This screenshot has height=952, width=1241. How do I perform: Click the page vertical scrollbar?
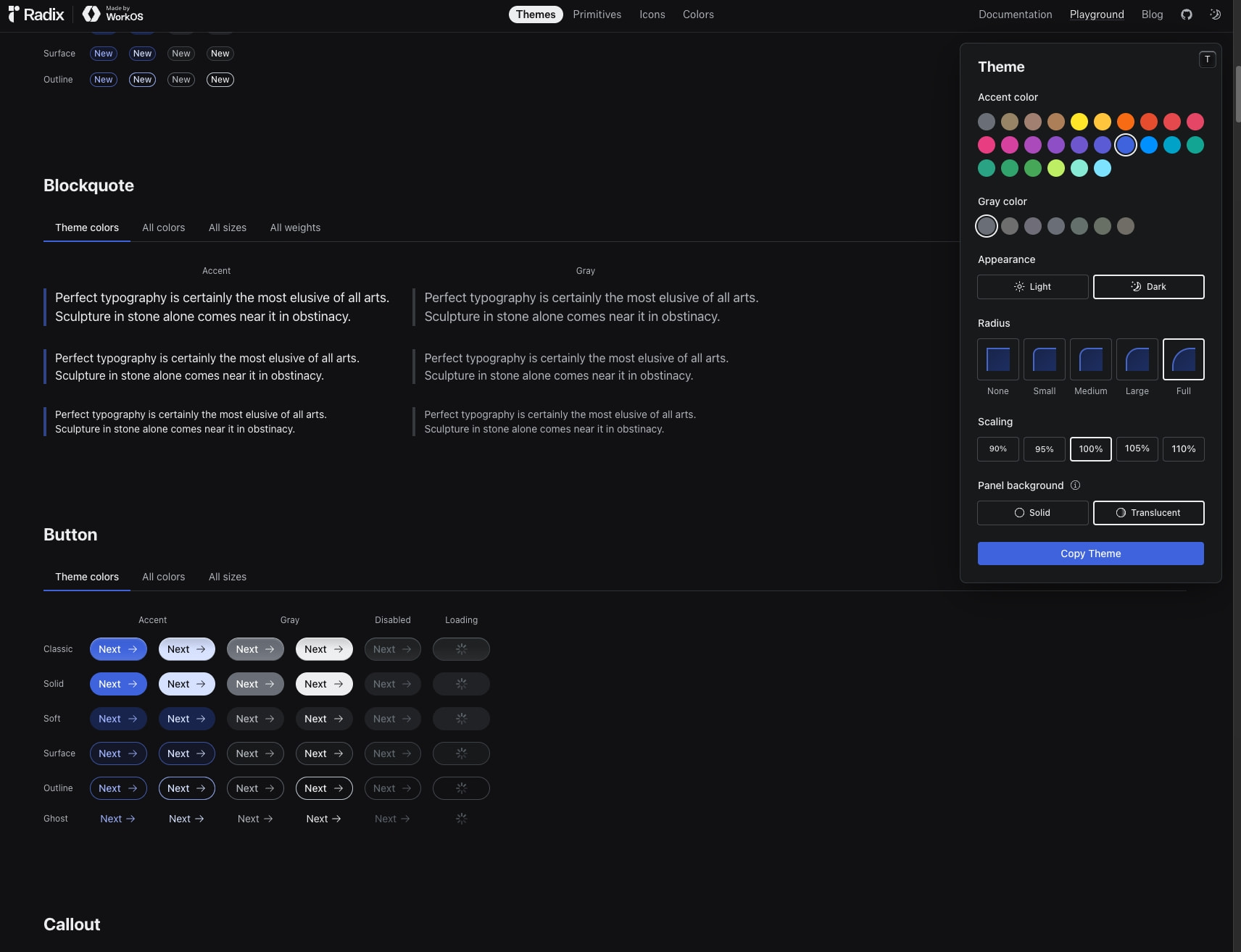click(x=1237, y=94)
